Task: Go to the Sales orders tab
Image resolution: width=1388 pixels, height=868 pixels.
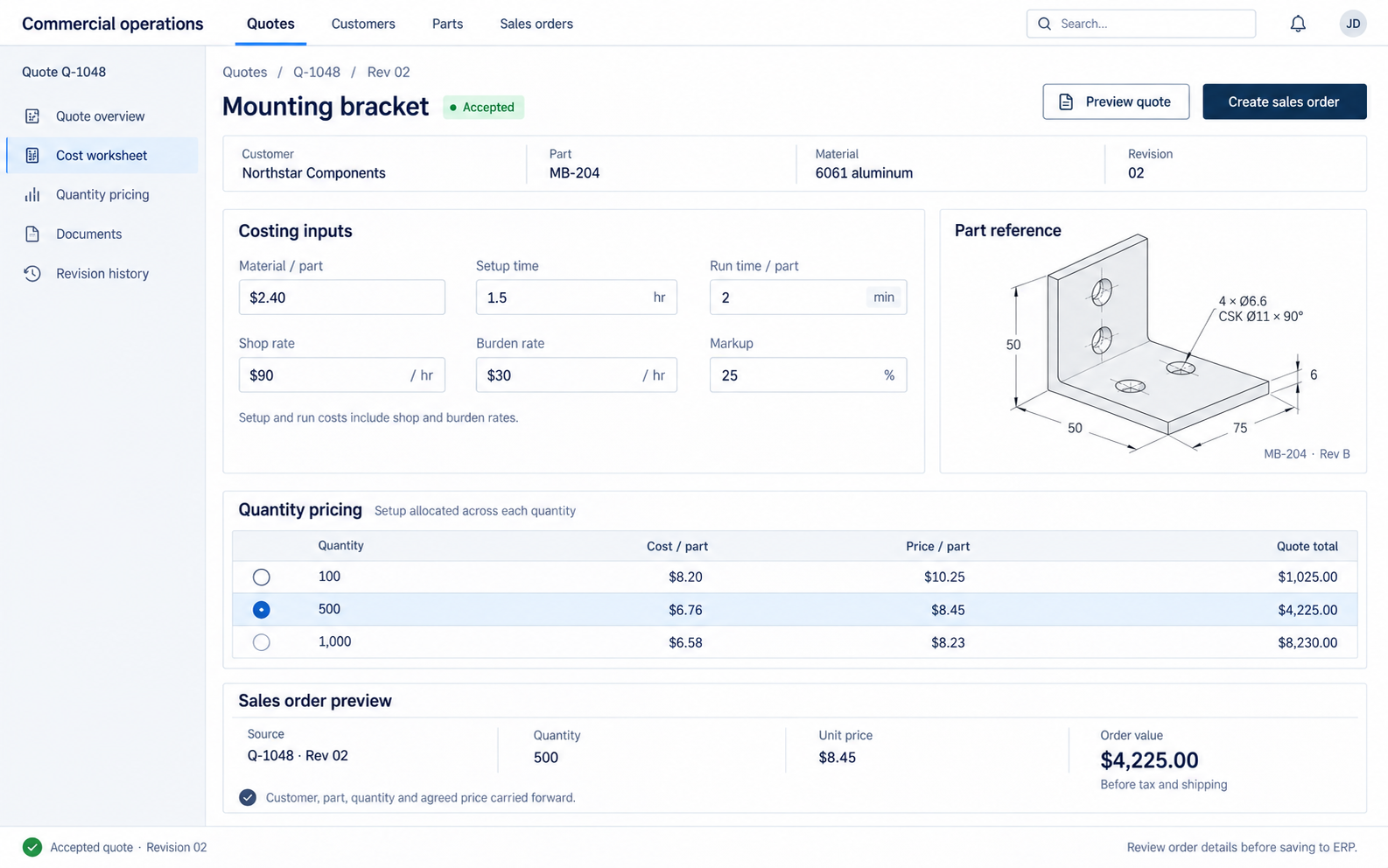Action: [536, 24]
